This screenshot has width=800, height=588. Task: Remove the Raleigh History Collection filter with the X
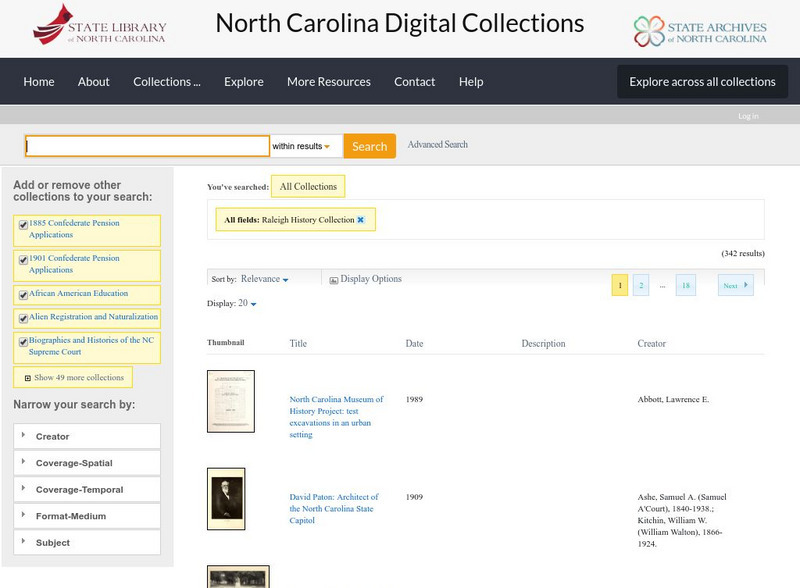(360, 219)
